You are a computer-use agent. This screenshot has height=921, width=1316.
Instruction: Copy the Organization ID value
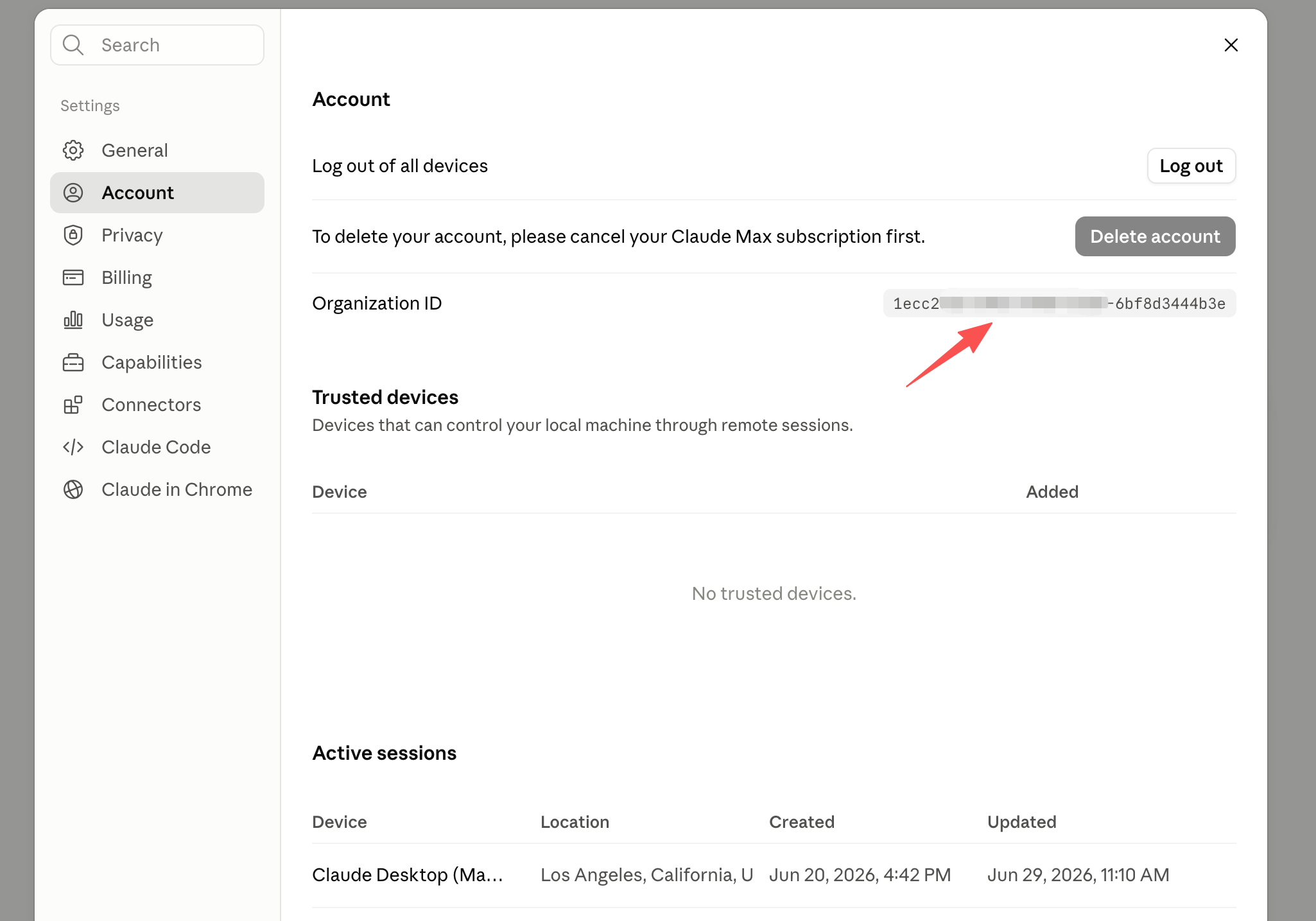coord(1059,303)
